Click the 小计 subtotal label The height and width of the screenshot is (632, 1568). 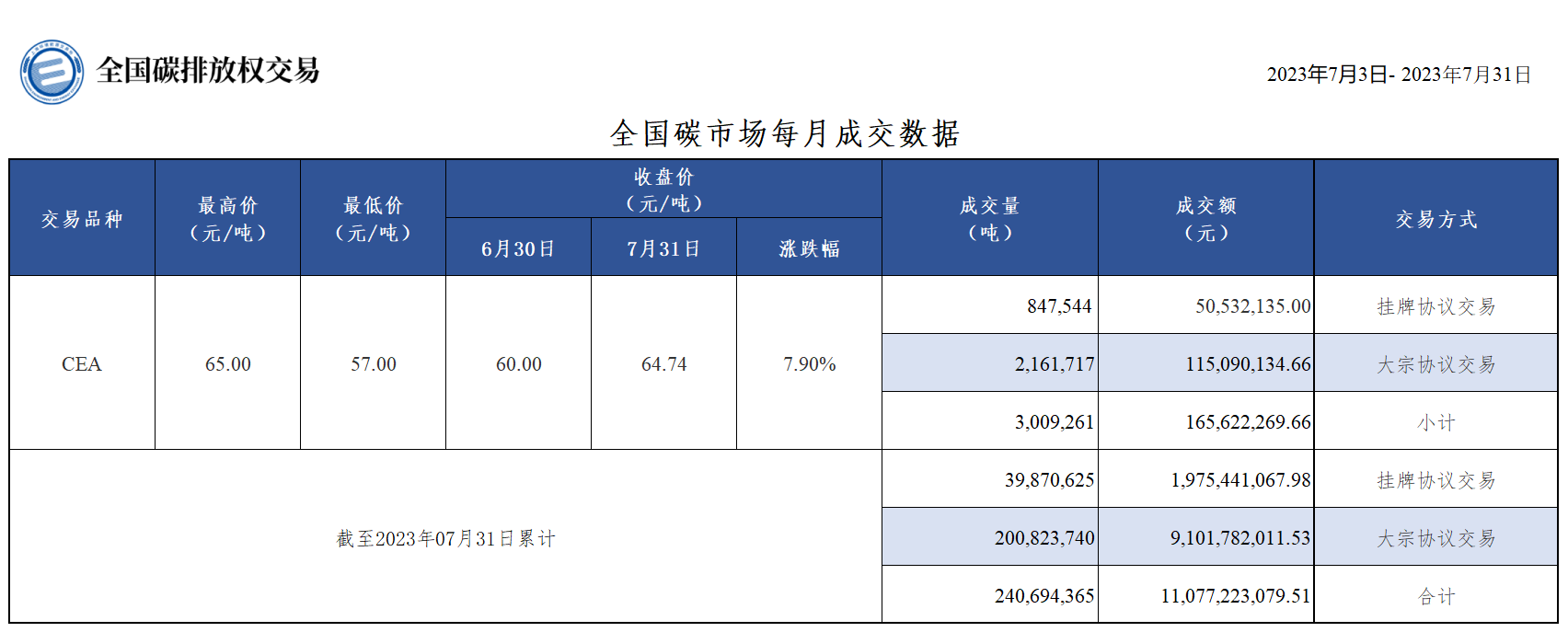coord(1436,422)
